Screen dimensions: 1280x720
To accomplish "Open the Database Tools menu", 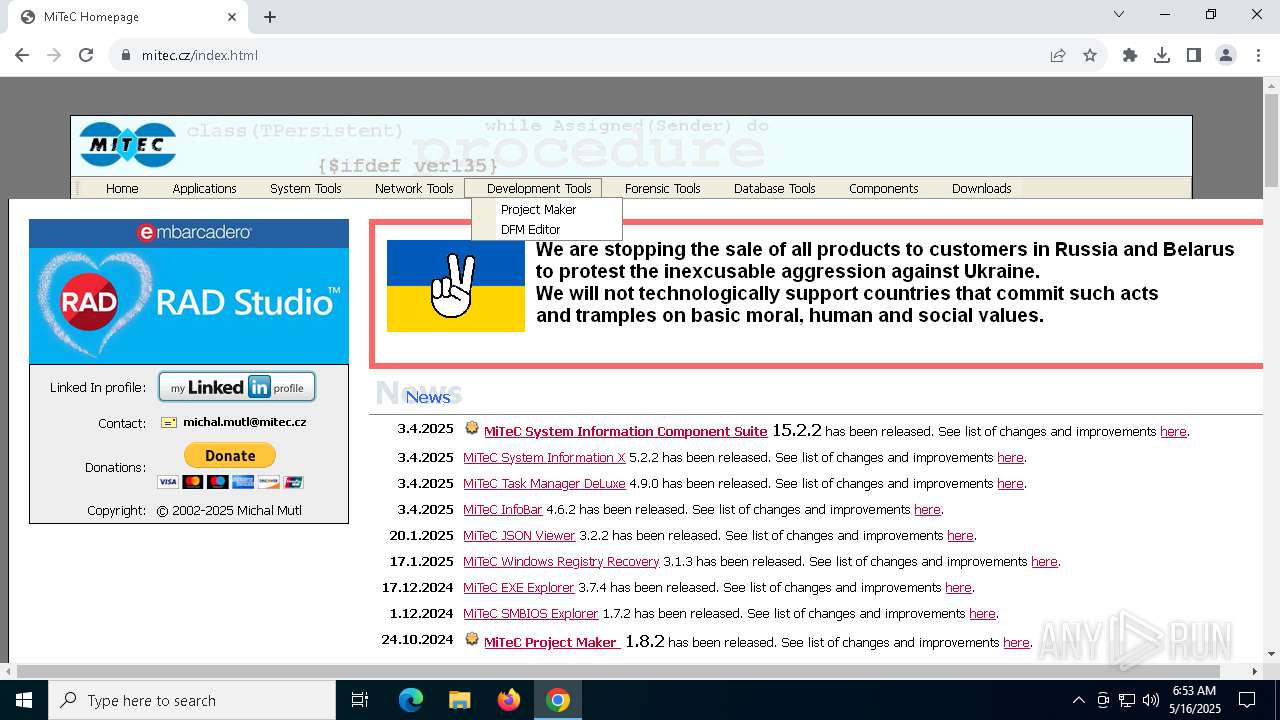I will click(775, 188).
